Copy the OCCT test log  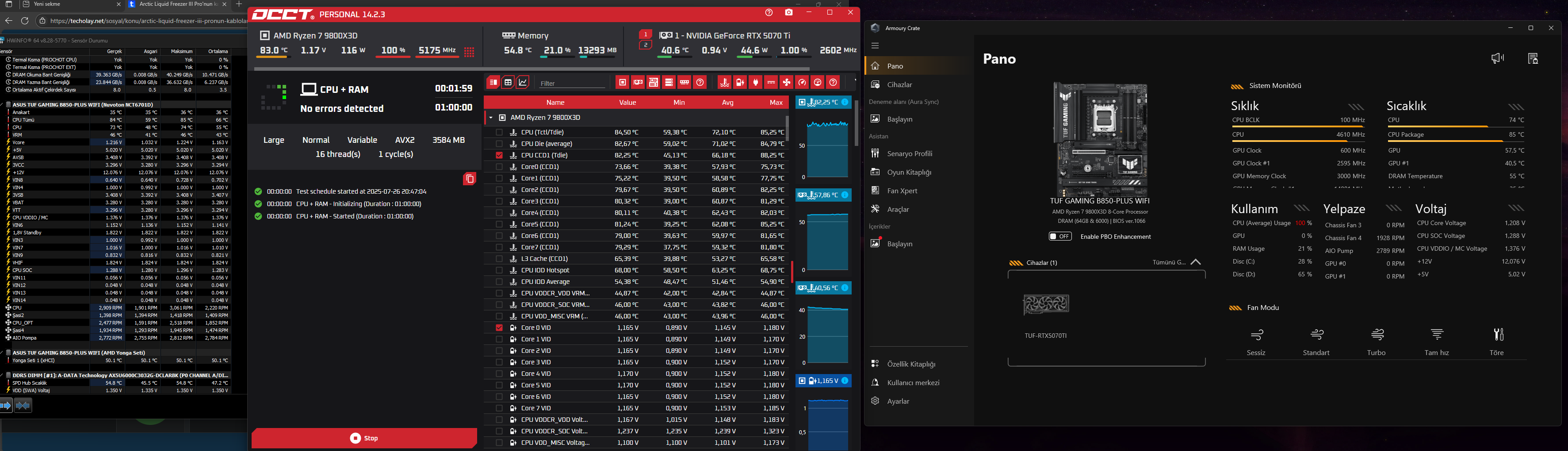(469, 179)
